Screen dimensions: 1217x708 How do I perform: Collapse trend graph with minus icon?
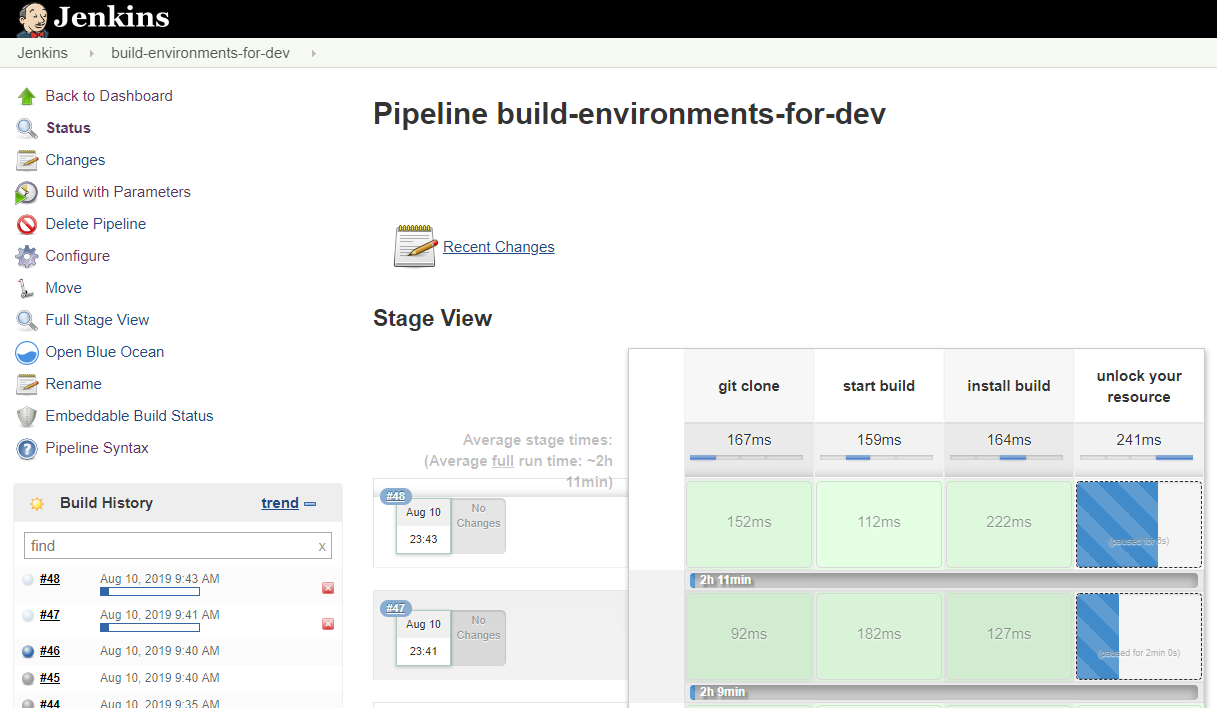pyautogui.click(x=310, y=504)
